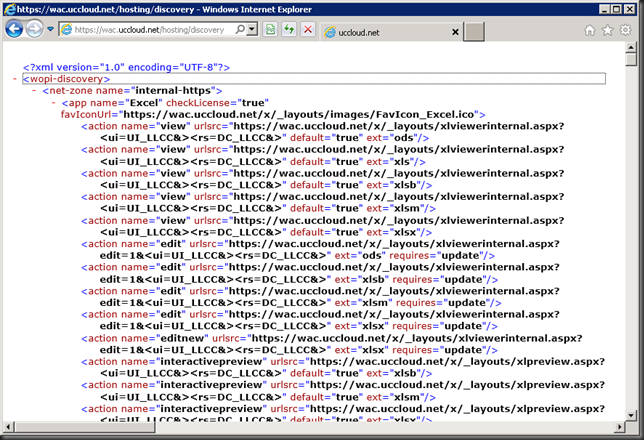Click the search magnifier in address bar
The width and height of the screenshot is (644, 440).
[x=240, y=29]
